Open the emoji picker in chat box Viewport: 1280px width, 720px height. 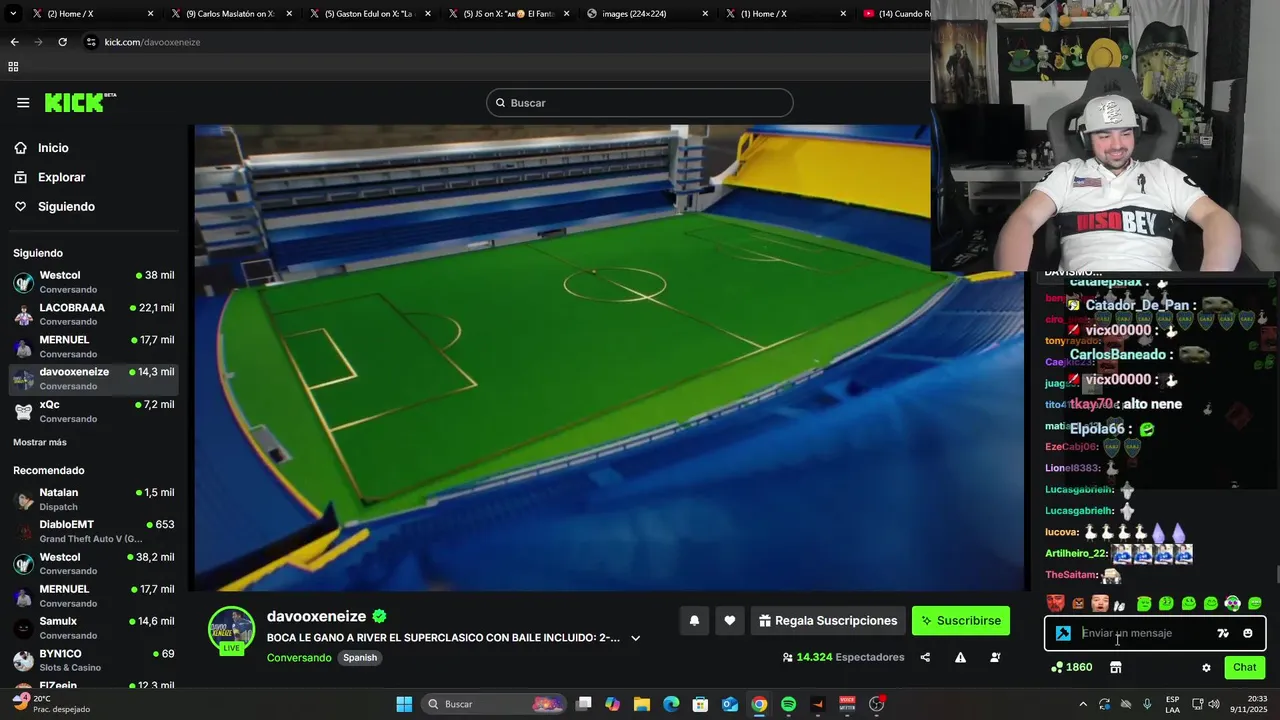click(1247, 633)
